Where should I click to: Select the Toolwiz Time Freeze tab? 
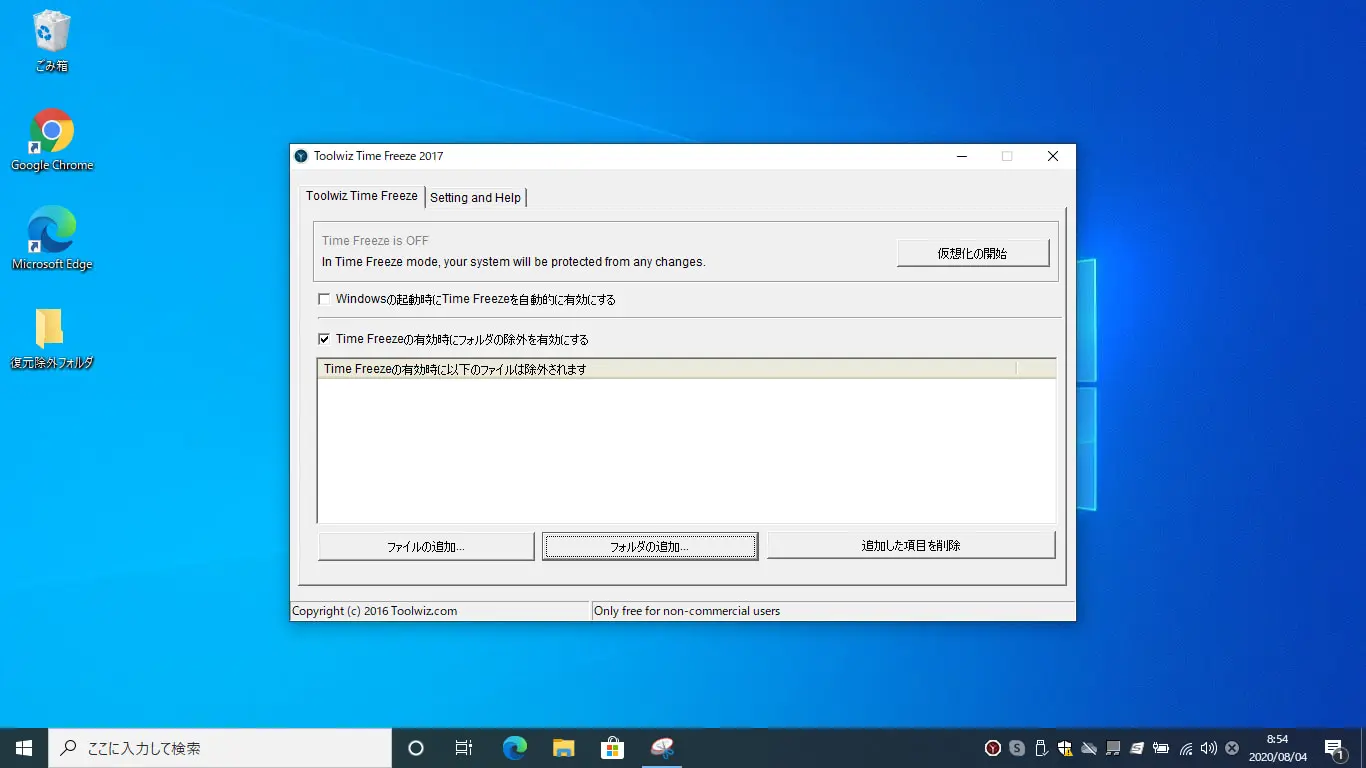click(362, 196)
